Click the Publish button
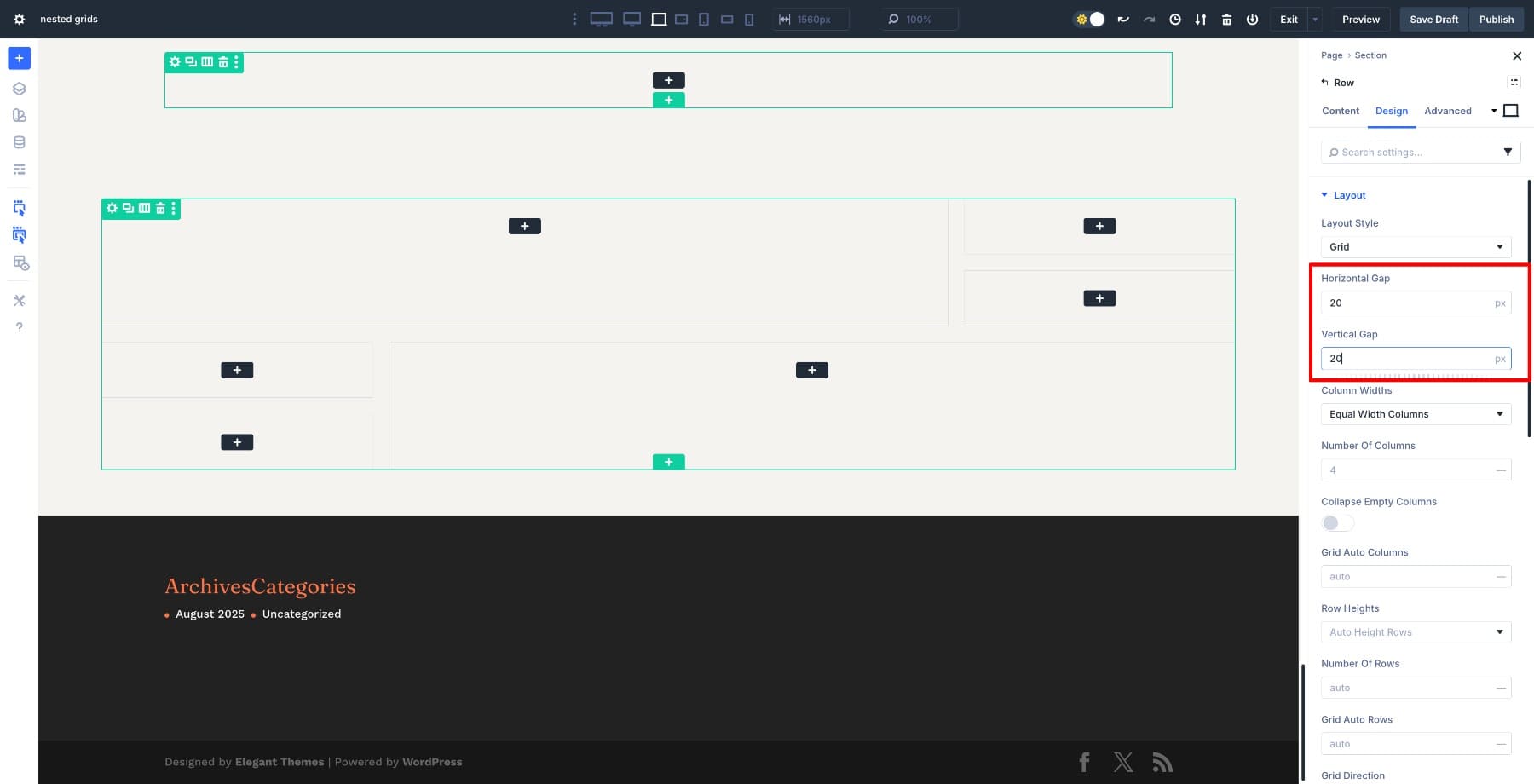This screenshot has width=1534, height=784. [x=1496, y=19]
